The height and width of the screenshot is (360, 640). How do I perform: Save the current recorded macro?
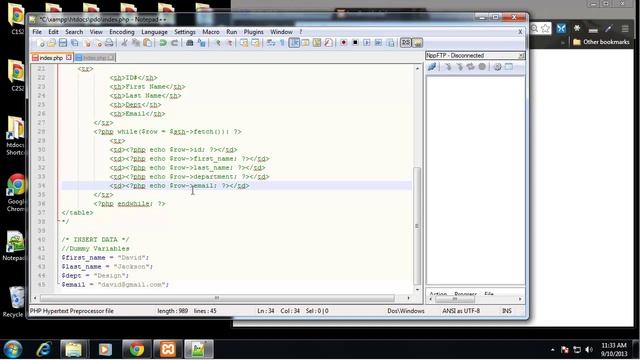pos(389,43)
